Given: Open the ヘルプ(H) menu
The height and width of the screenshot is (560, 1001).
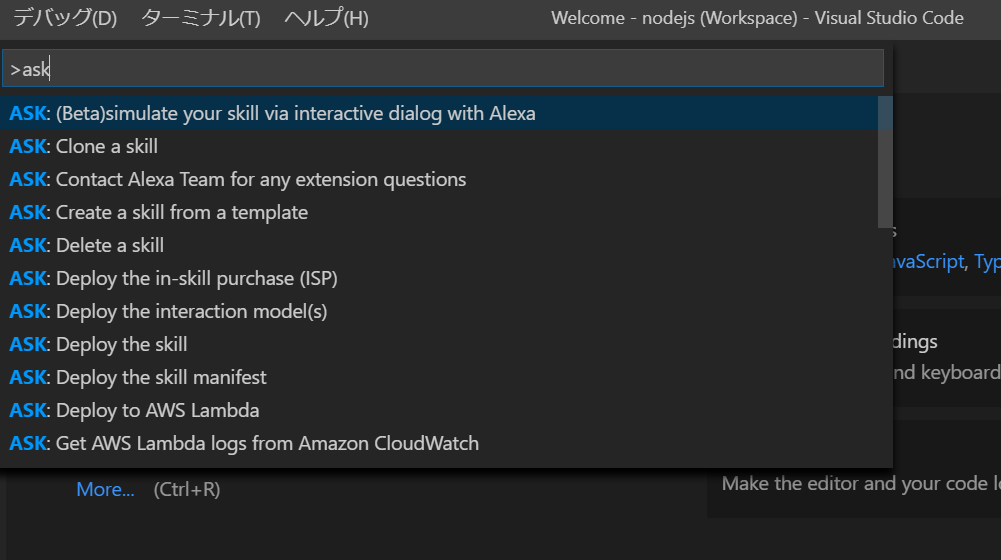Looking at the screenshot, I should click(x=326, y=18).
